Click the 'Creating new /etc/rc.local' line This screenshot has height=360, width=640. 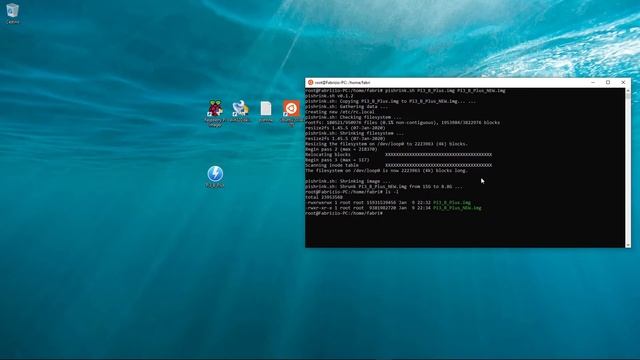[340, 112]
